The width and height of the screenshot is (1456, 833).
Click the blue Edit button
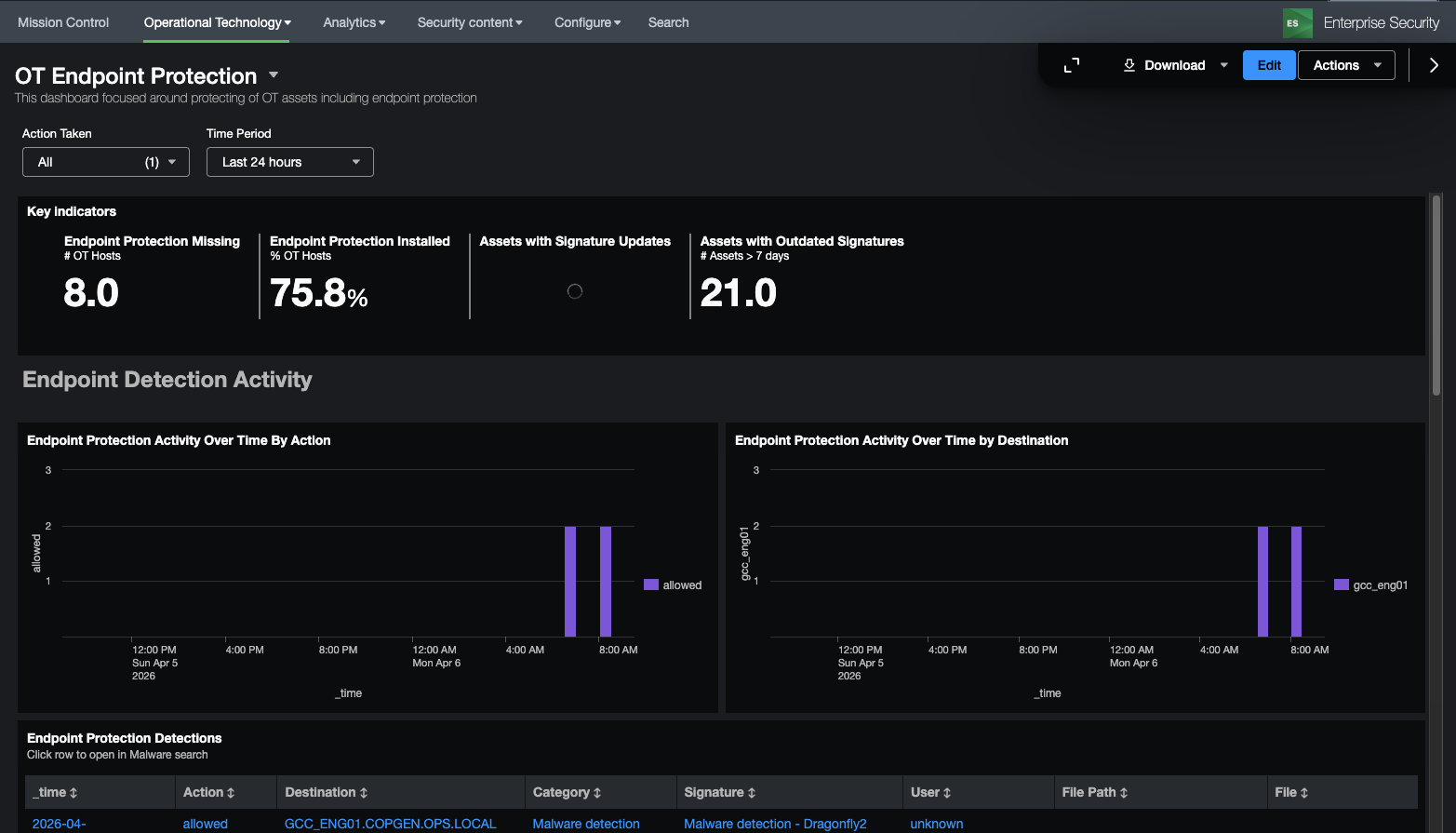1268,65
